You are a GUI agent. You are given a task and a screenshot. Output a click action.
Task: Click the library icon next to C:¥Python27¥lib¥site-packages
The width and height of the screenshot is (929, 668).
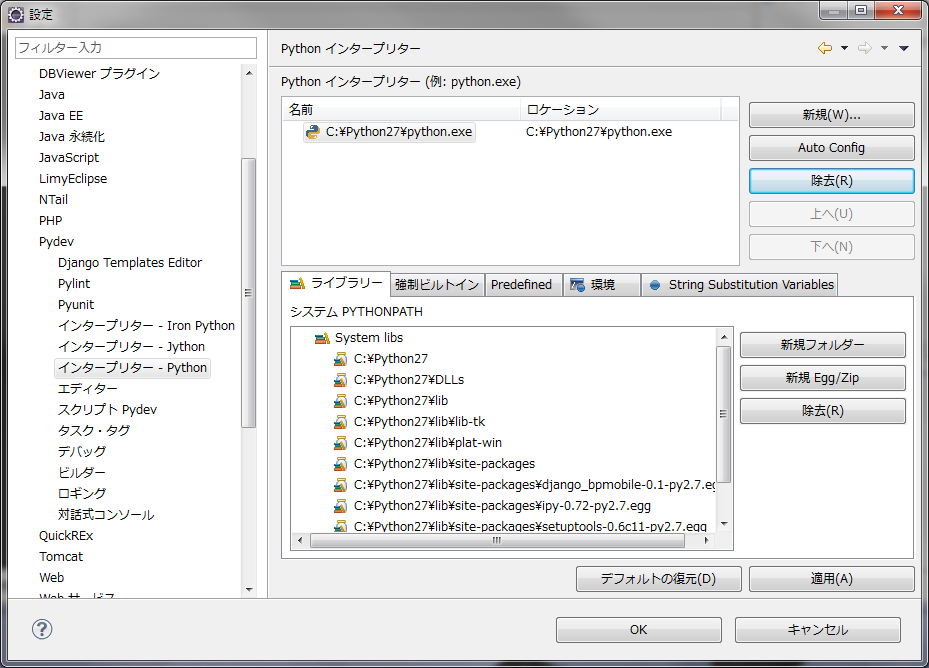pos(340,464)
